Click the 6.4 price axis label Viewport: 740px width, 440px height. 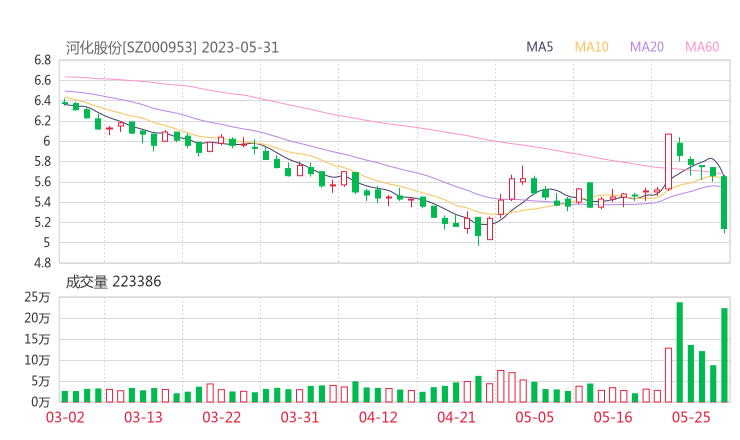click(42, 101)
